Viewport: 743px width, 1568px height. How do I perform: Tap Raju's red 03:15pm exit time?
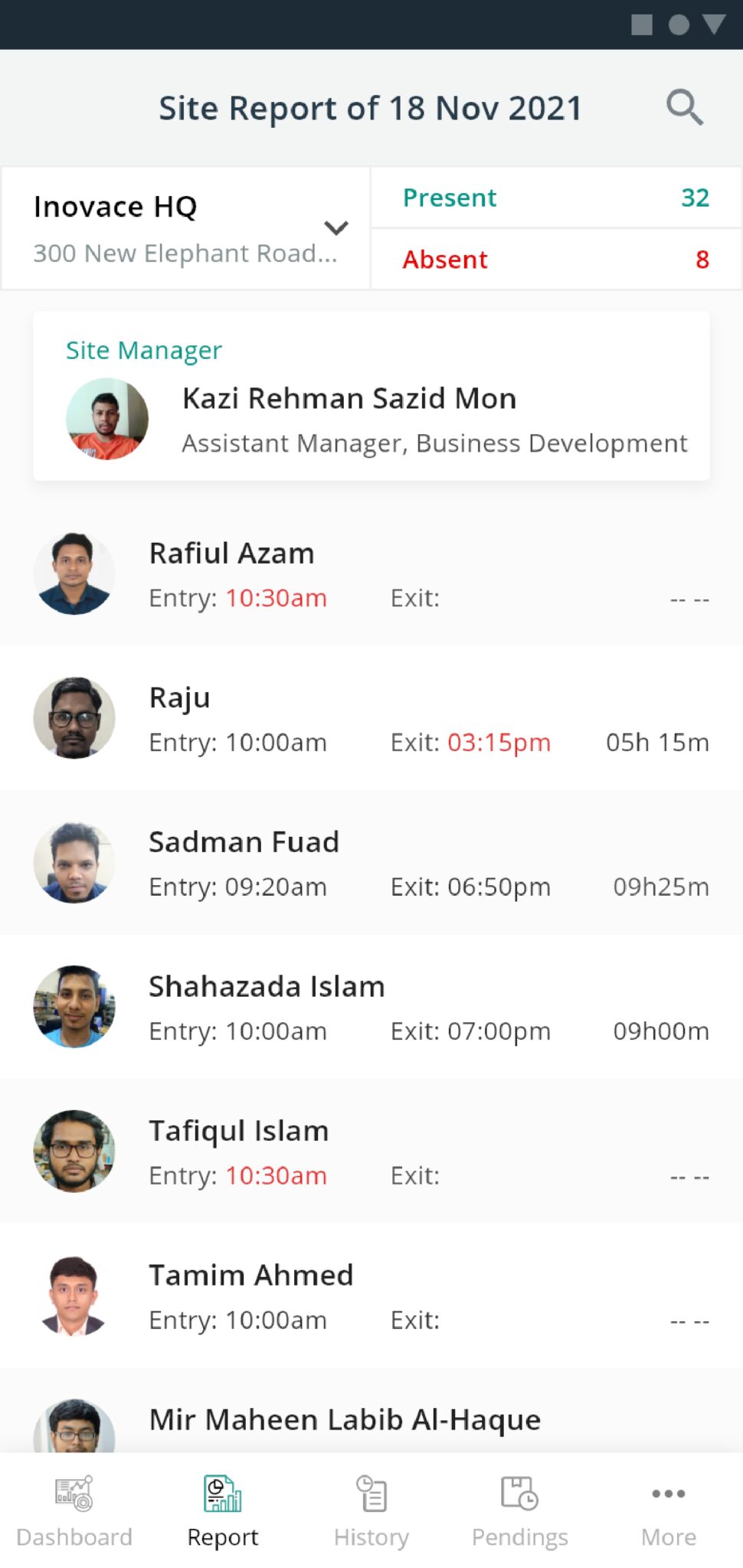(x=499, y=743)
